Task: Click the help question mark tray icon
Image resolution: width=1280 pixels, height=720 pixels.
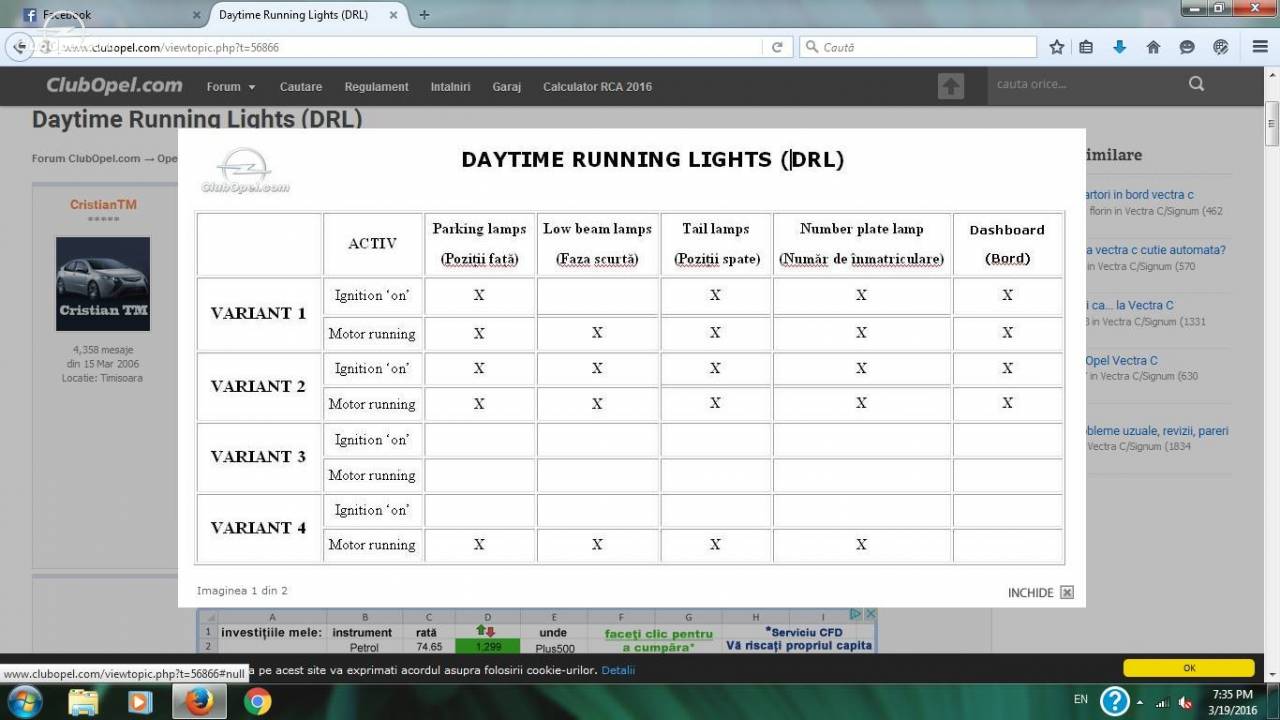Action: pyautogui.click(x=1114, y=700)
